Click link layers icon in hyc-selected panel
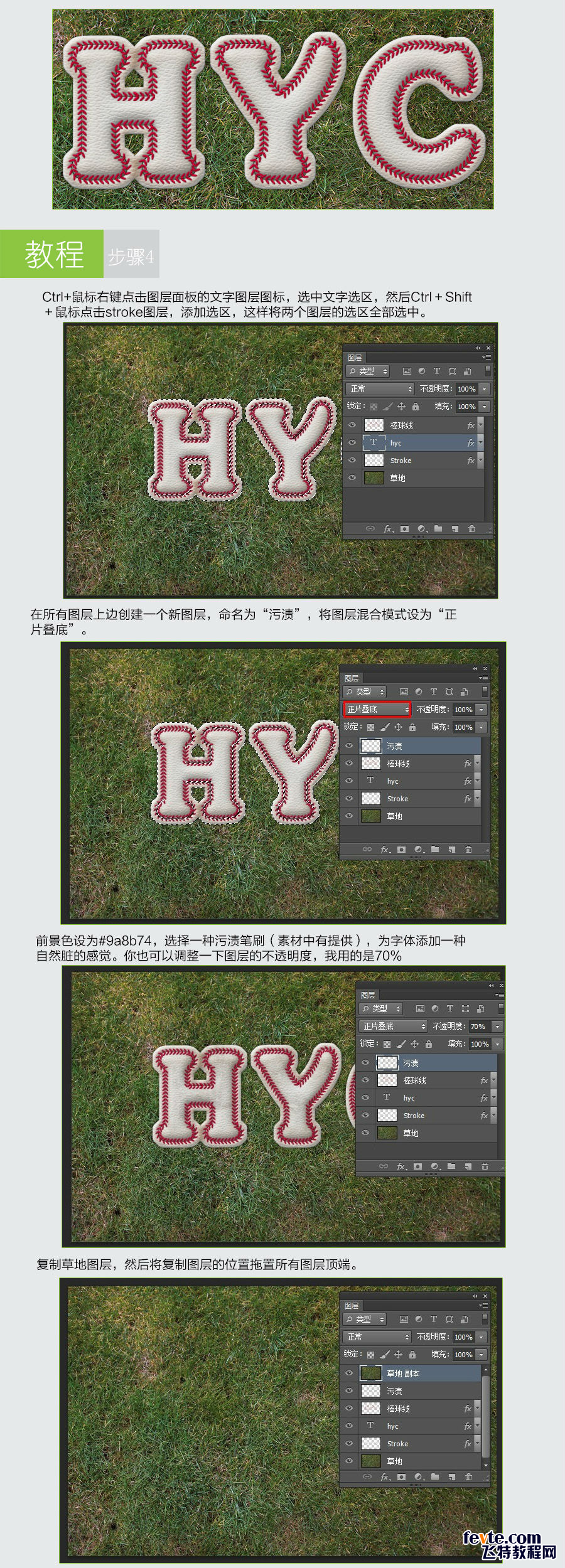 click(x=370, y=529)
